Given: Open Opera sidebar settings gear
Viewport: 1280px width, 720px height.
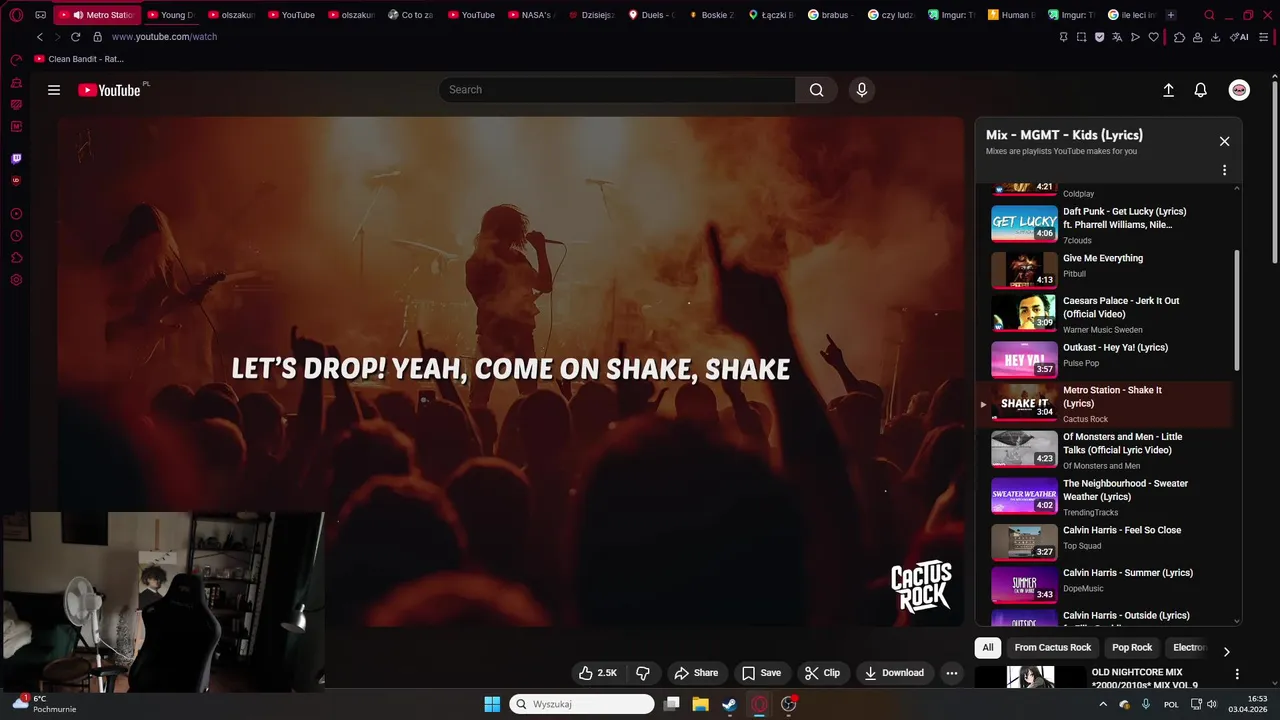Looking at the screenshot, I should click(x=16, y=280).
